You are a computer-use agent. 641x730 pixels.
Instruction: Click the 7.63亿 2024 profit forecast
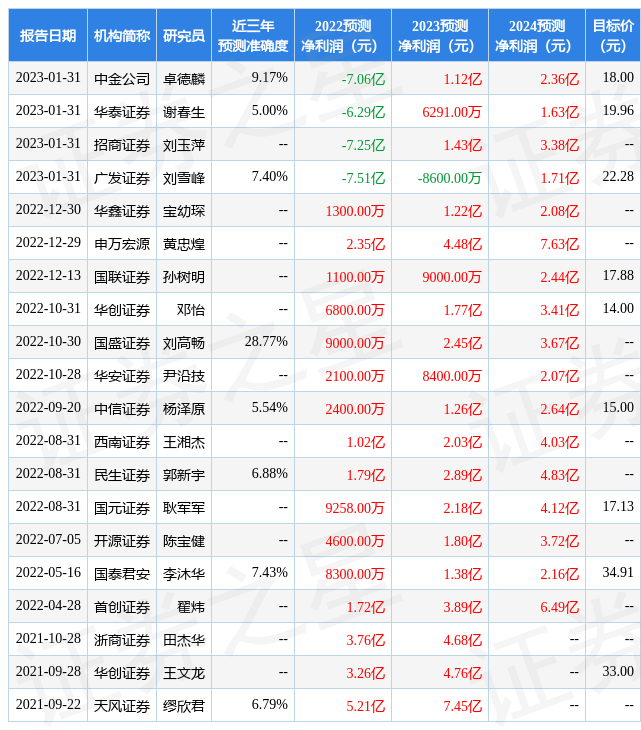560,244
